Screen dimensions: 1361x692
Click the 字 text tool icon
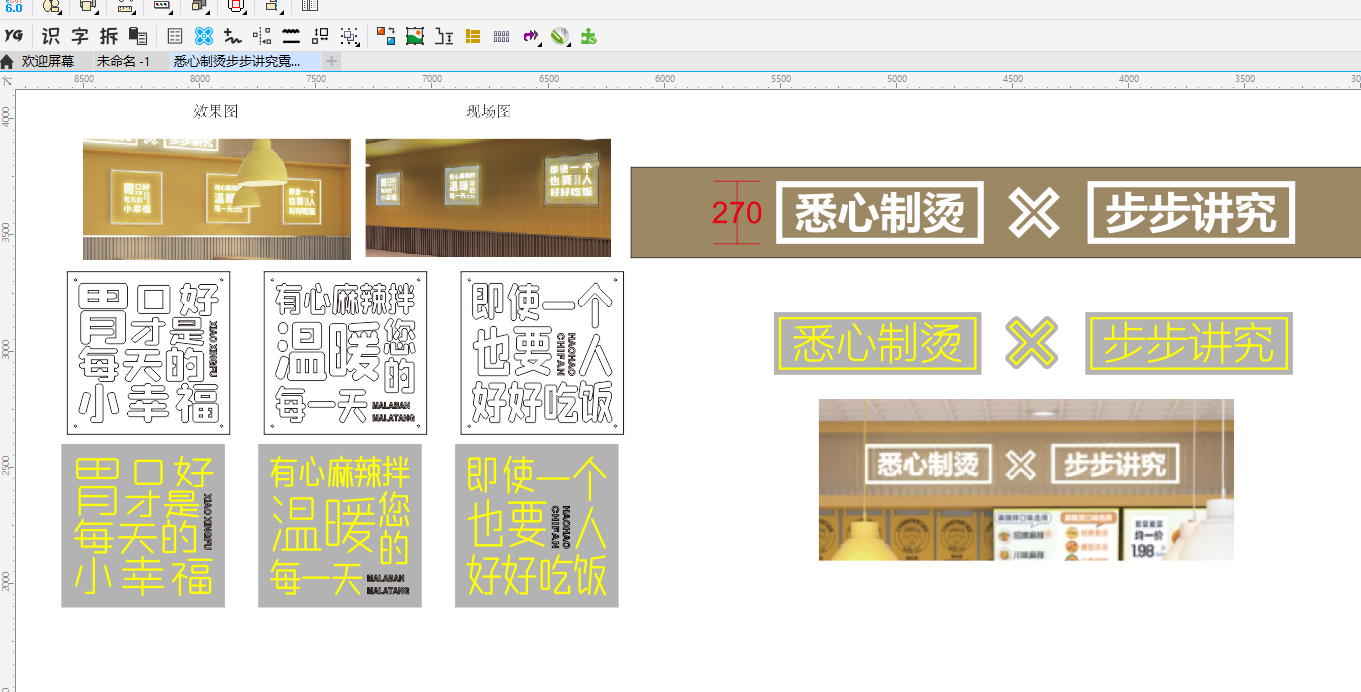point(80,36)
